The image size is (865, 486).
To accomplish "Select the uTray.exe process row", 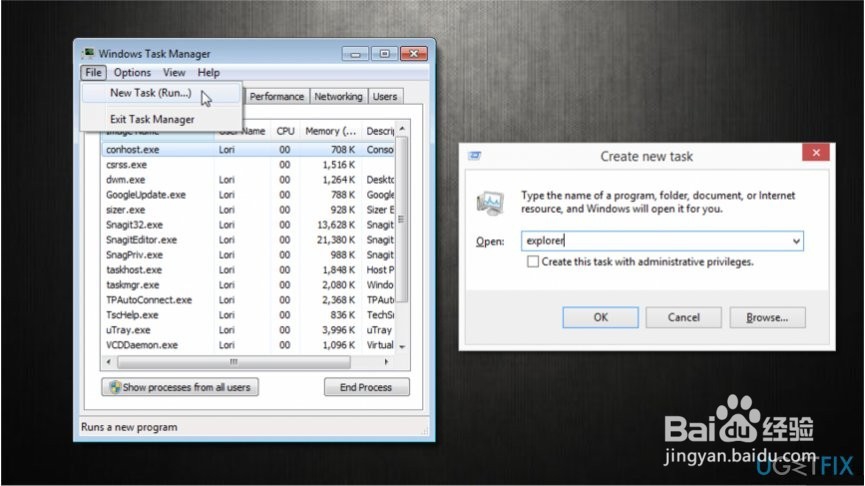I will pos(248,330).
